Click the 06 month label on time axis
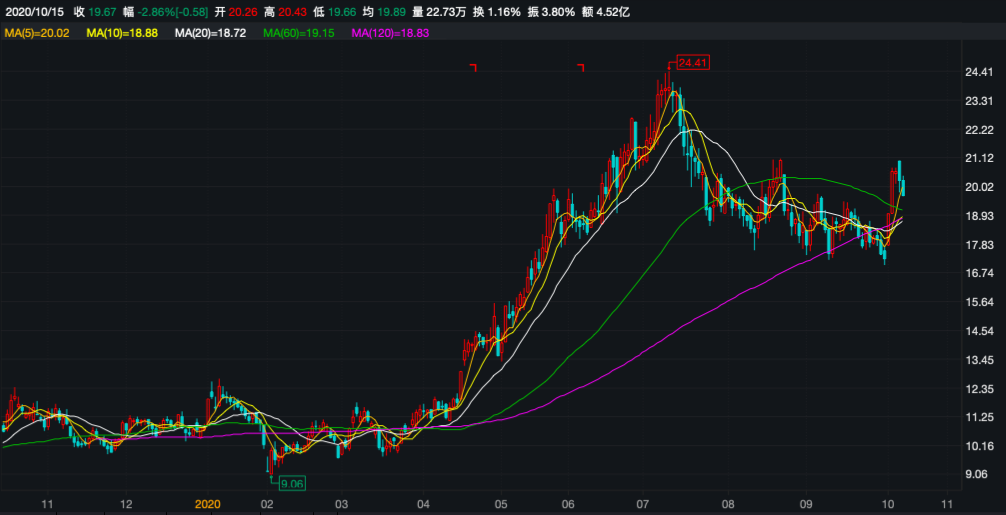 tap(568, 504)
